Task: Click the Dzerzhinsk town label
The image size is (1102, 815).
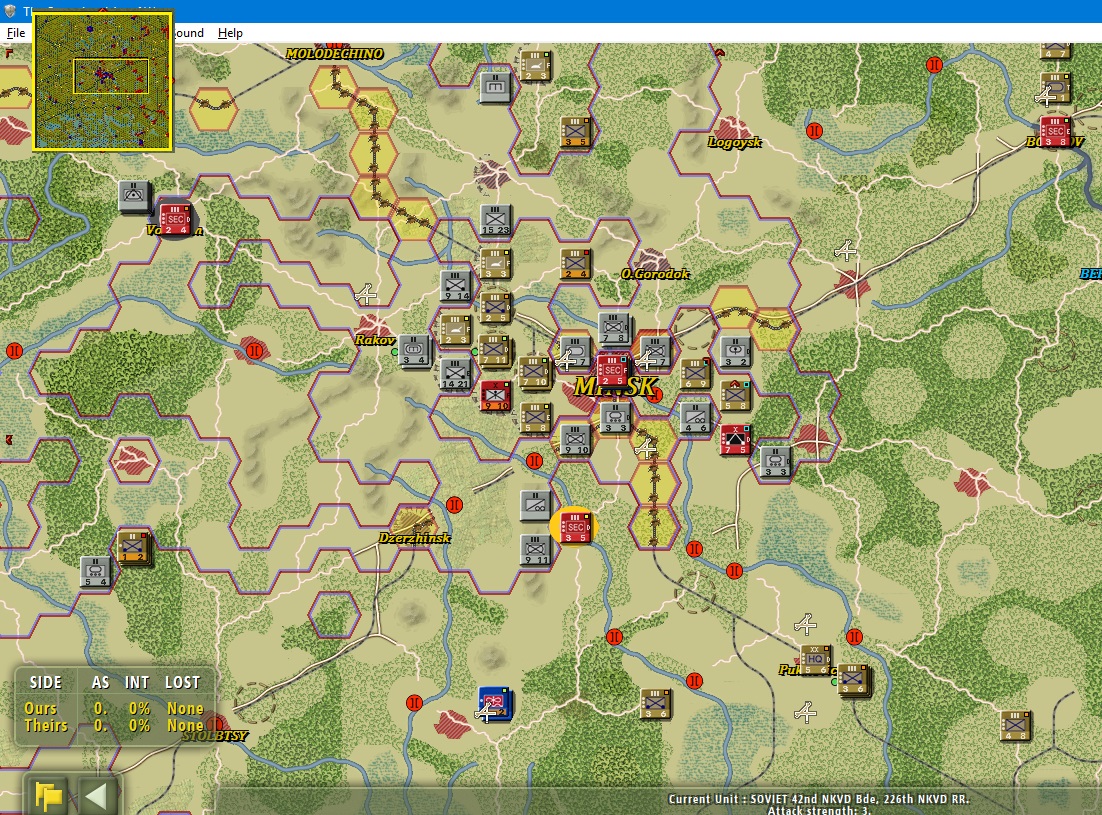Action: pos(415,538)
